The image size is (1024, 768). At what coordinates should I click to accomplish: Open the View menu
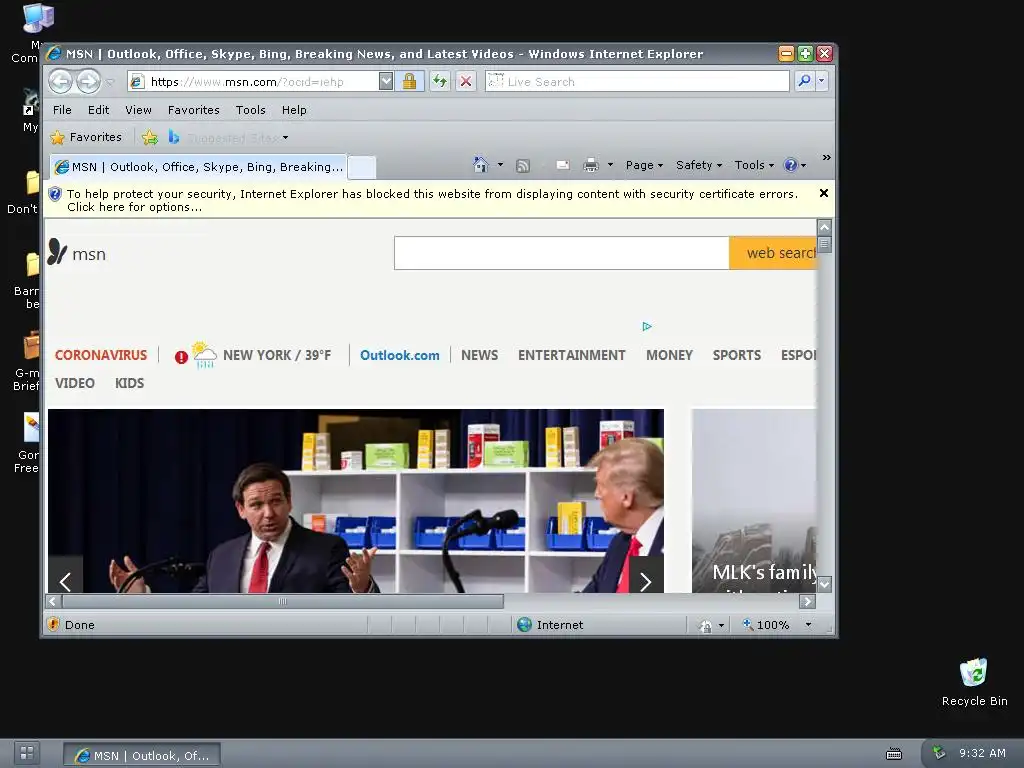pyautogui.click(x=138, y=110)
